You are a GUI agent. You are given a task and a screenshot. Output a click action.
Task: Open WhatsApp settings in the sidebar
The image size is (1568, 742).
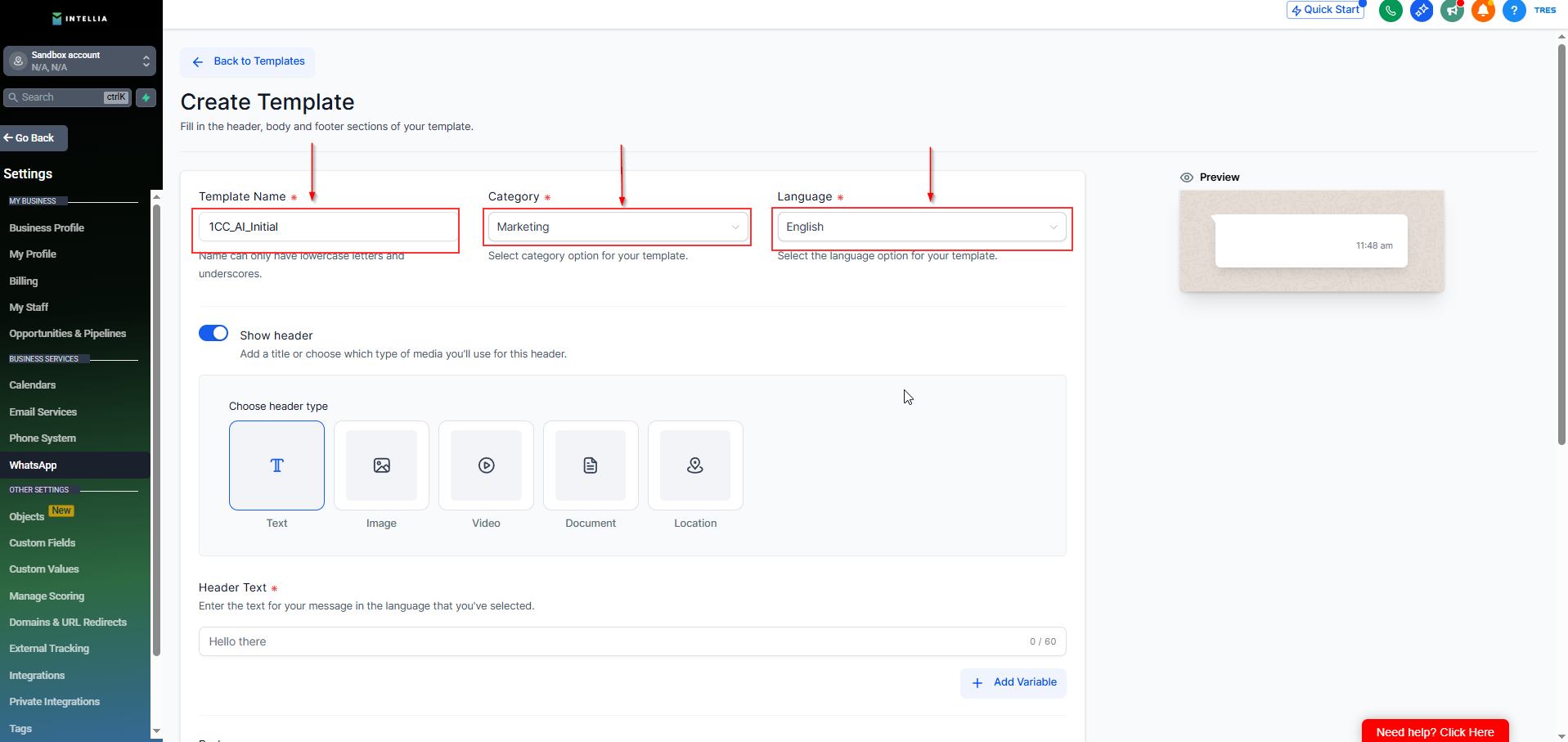coord(34,465)
